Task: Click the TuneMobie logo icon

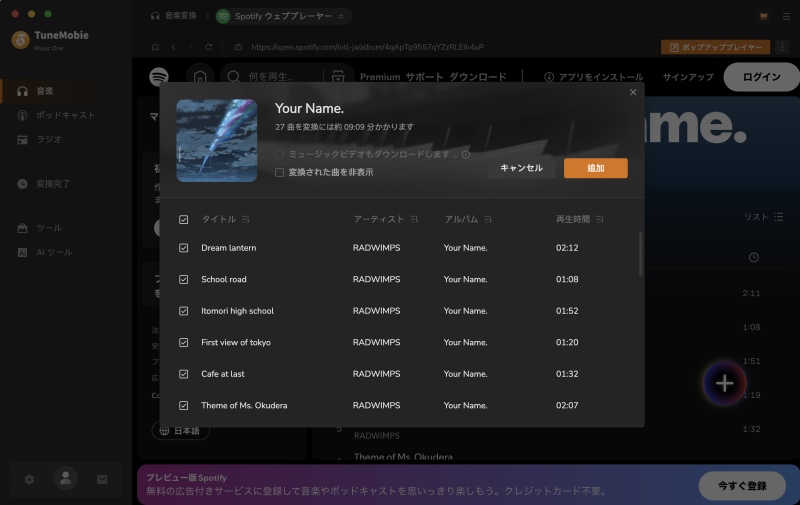Action: (20, 40)
